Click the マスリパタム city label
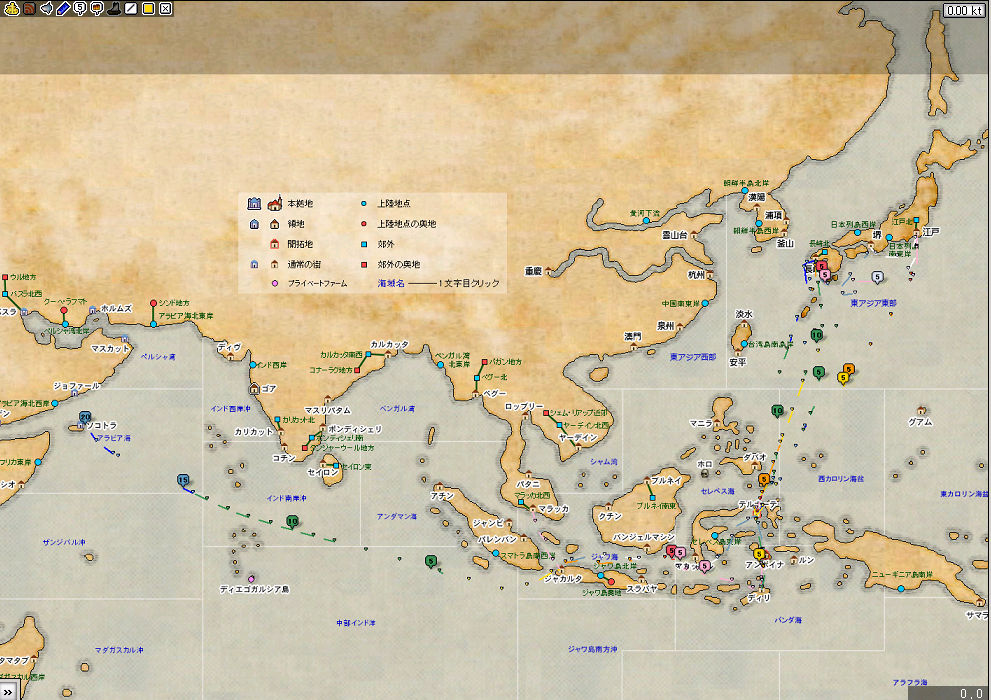The image size is (991, 700). pyautogui.click(x=327, y=411)
